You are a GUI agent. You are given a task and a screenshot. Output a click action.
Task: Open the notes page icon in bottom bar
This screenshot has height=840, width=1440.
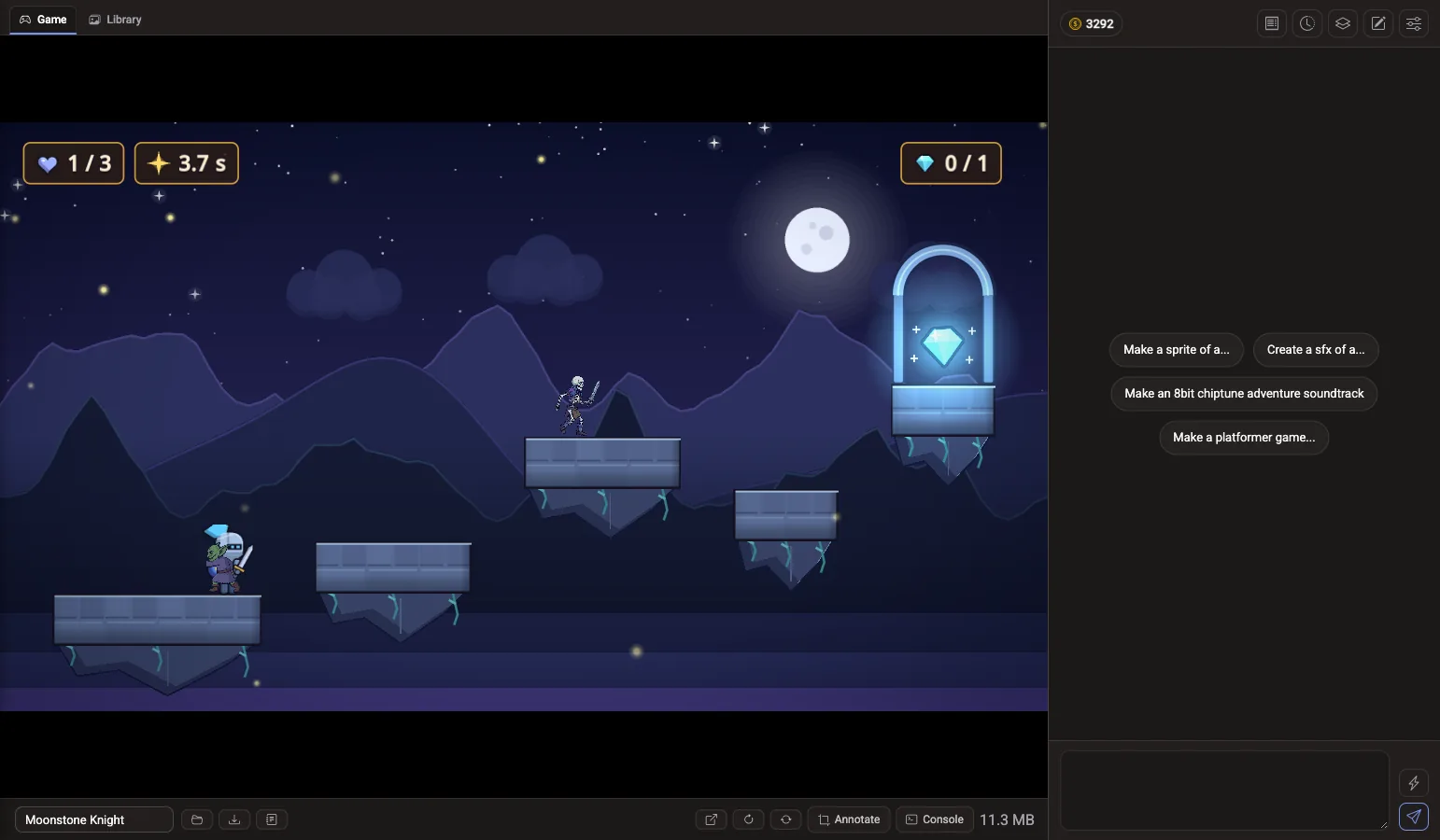[x=272, y=819]
